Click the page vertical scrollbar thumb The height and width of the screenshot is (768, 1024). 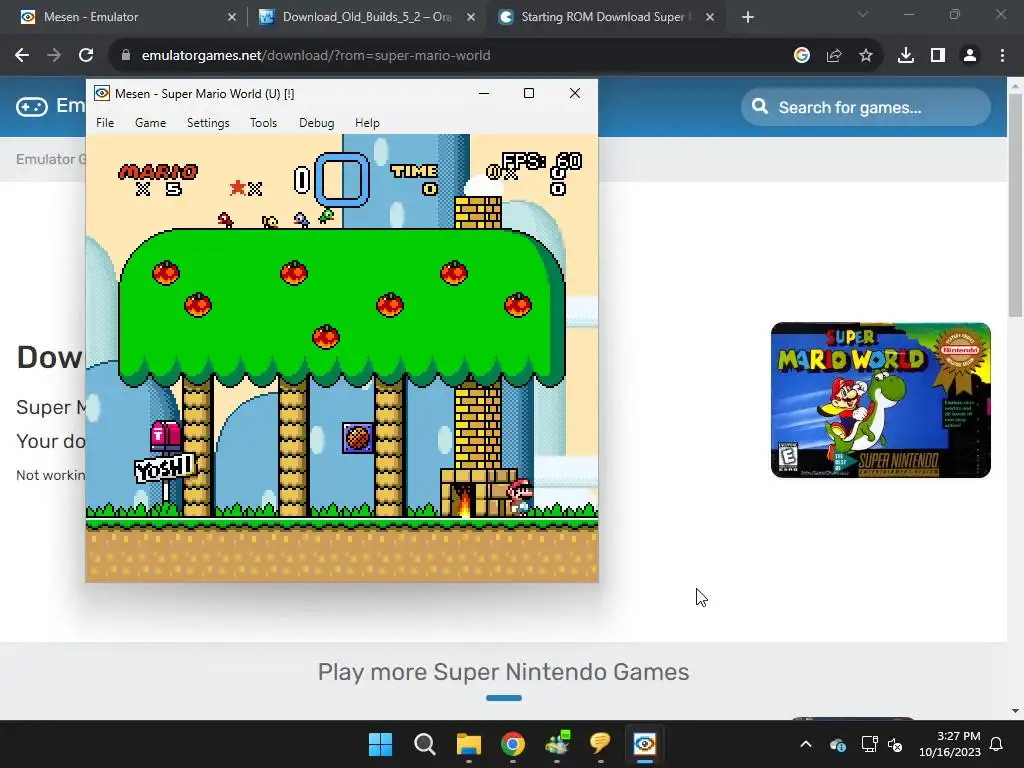coord(1015,205)
